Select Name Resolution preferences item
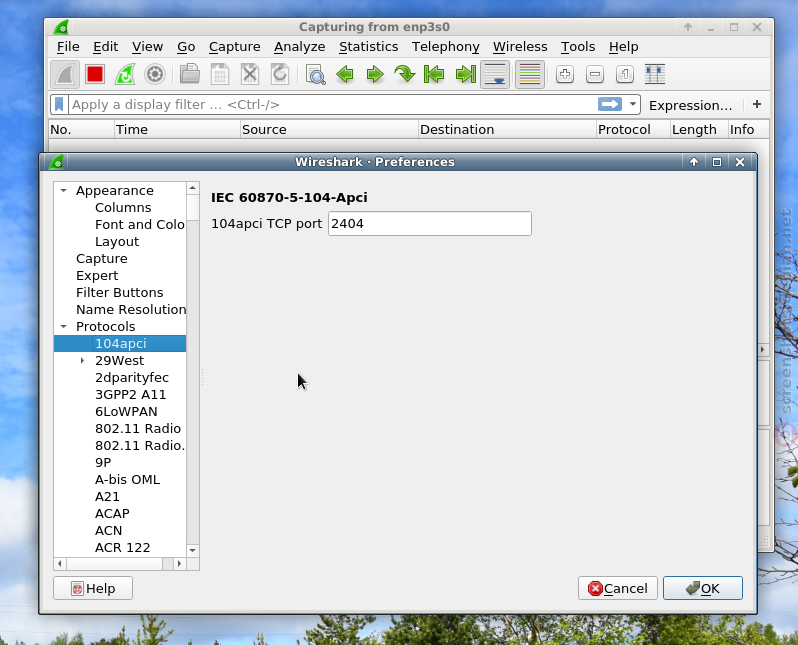 tap(130, 310)
